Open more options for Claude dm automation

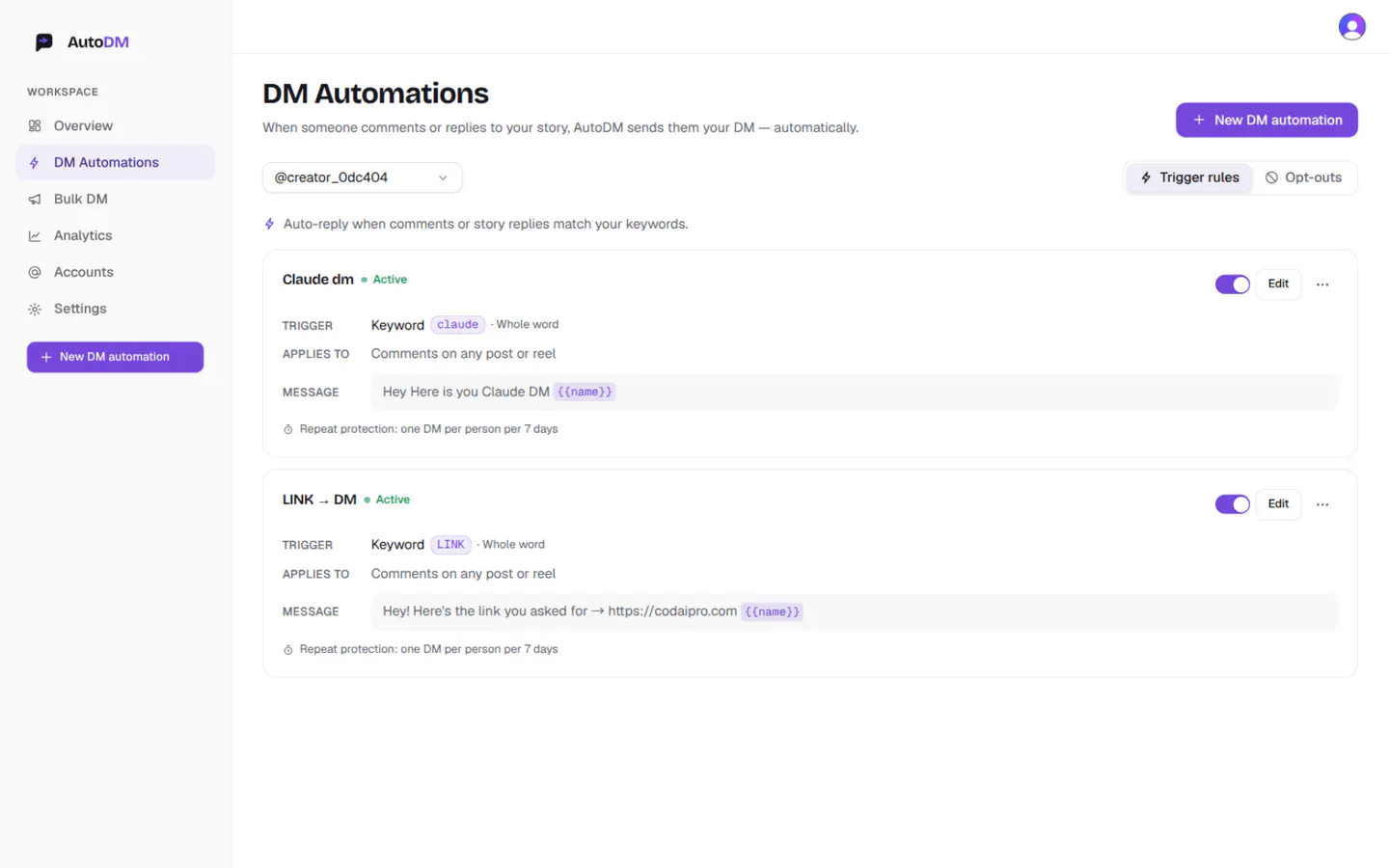tap(1322, 285)
